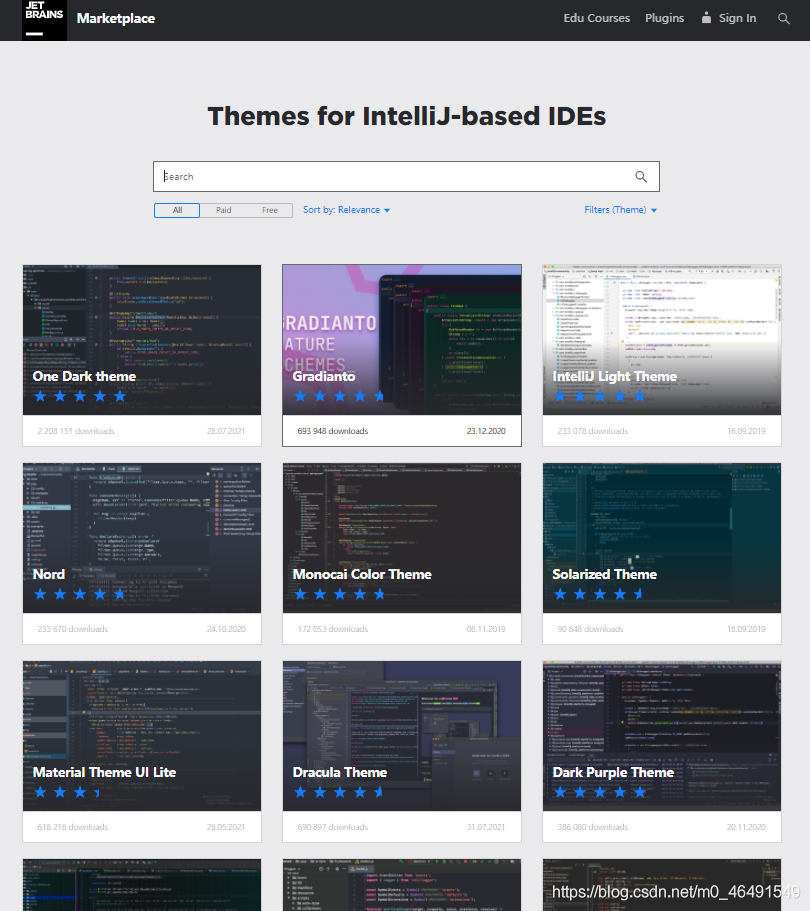Image resolution: width=810 pixels, height=911 pixels.
Task: Click the JetBrains logo in header
Action: (x=44, y=20)
